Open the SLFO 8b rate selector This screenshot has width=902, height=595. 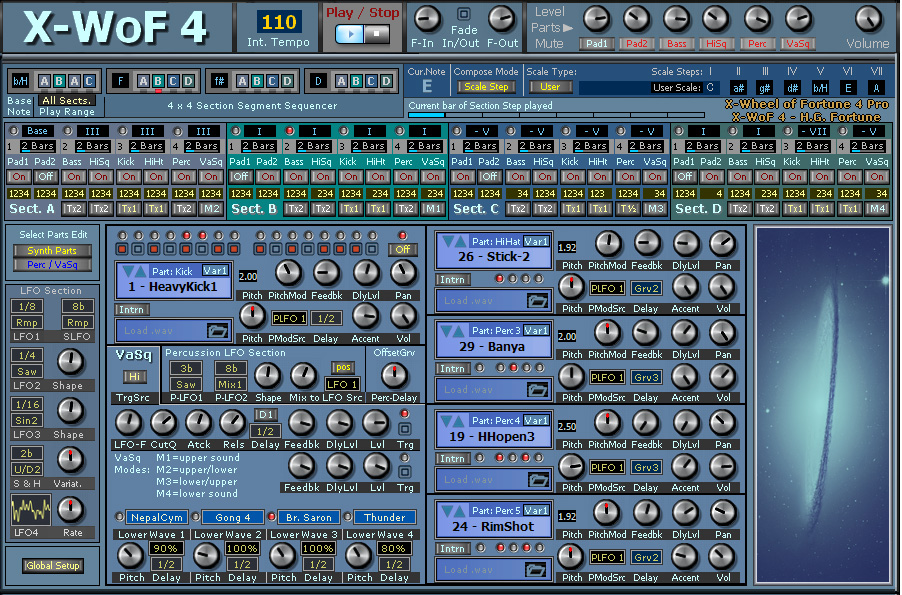pyautogui.click(x=78, y=306)
